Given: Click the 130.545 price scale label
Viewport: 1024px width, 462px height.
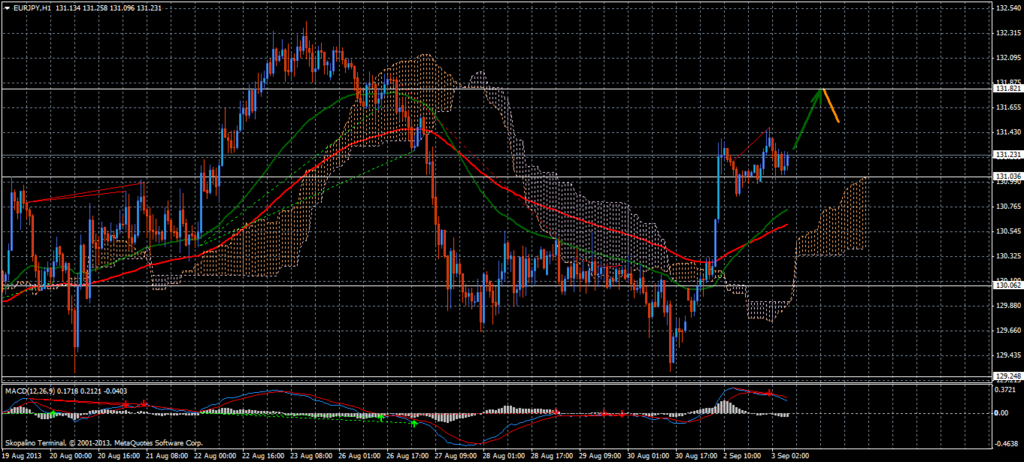Looking at the screenshot, I should coord(1007,231).
